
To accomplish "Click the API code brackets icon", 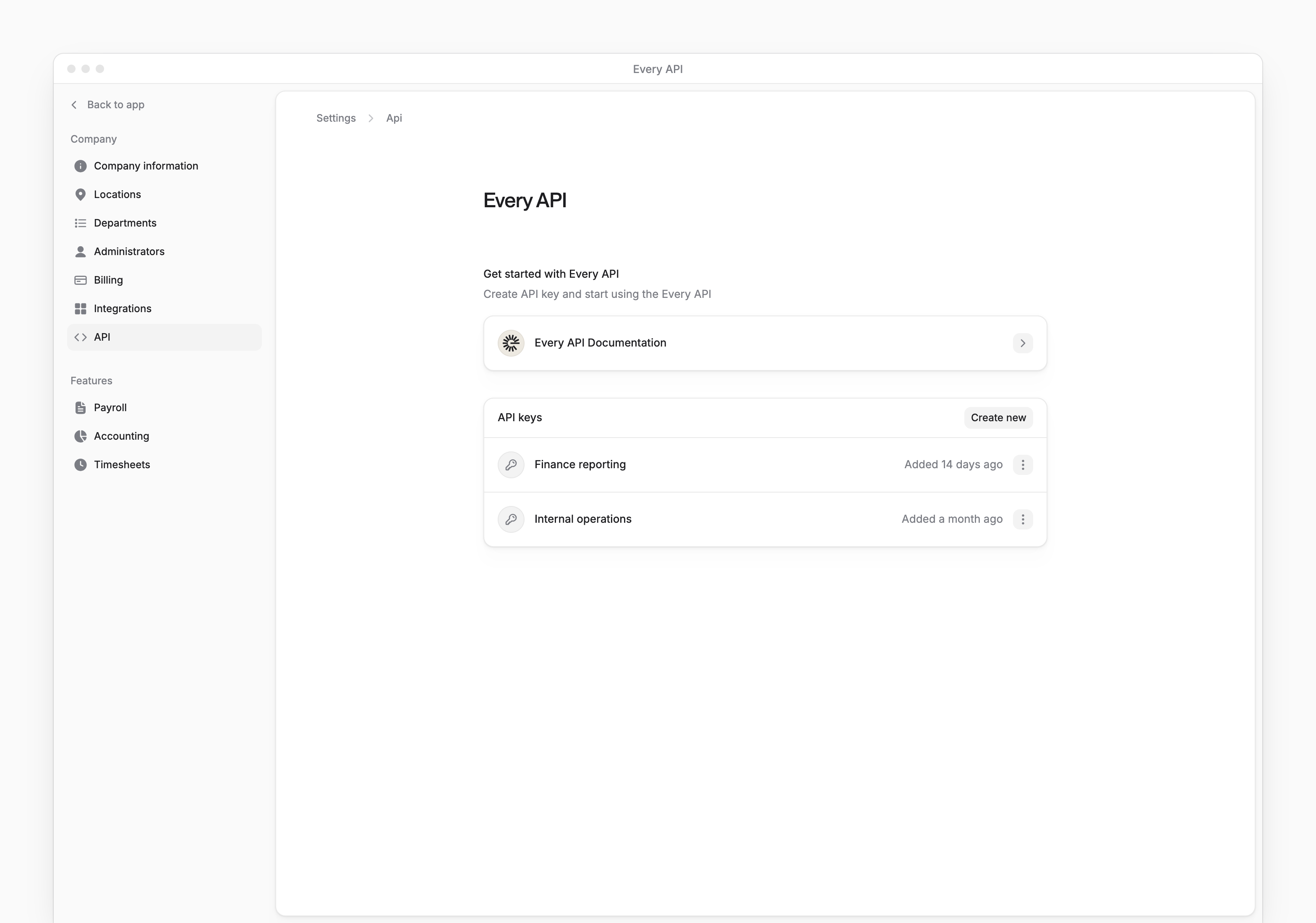I will (x=80, y=337).
